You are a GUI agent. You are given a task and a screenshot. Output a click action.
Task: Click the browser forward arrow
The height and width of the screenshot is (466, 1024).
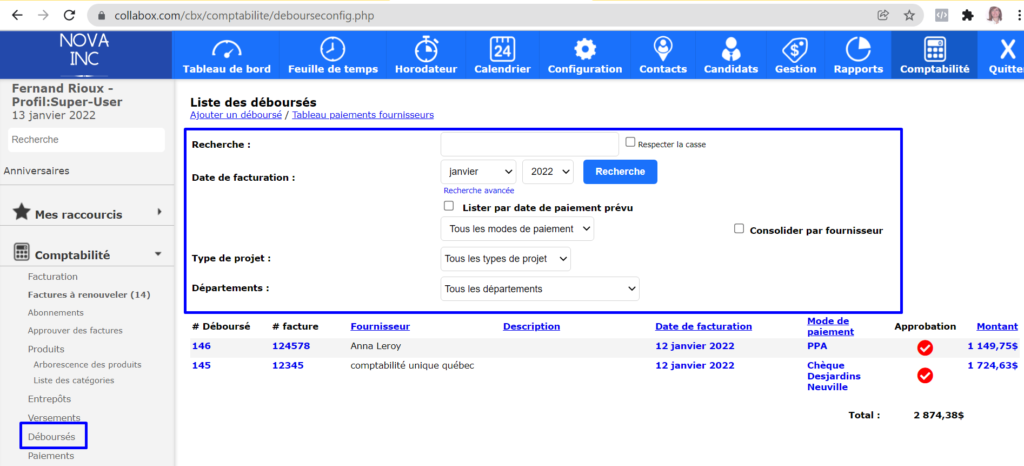click(x=43, y=15)
